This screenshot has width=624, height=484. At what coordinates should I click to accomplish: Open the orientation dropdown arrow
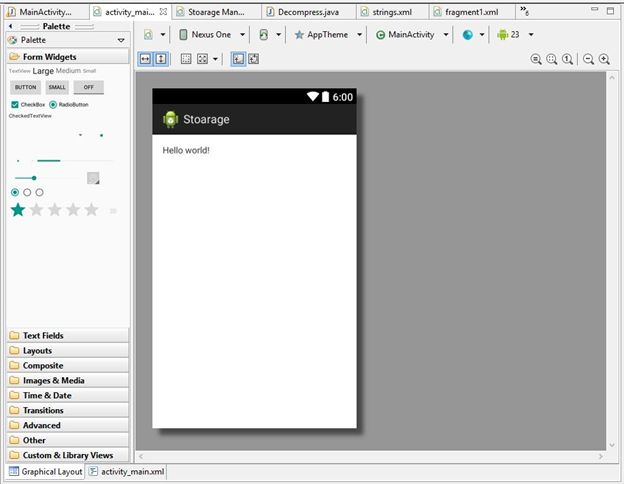click(279, 35)
